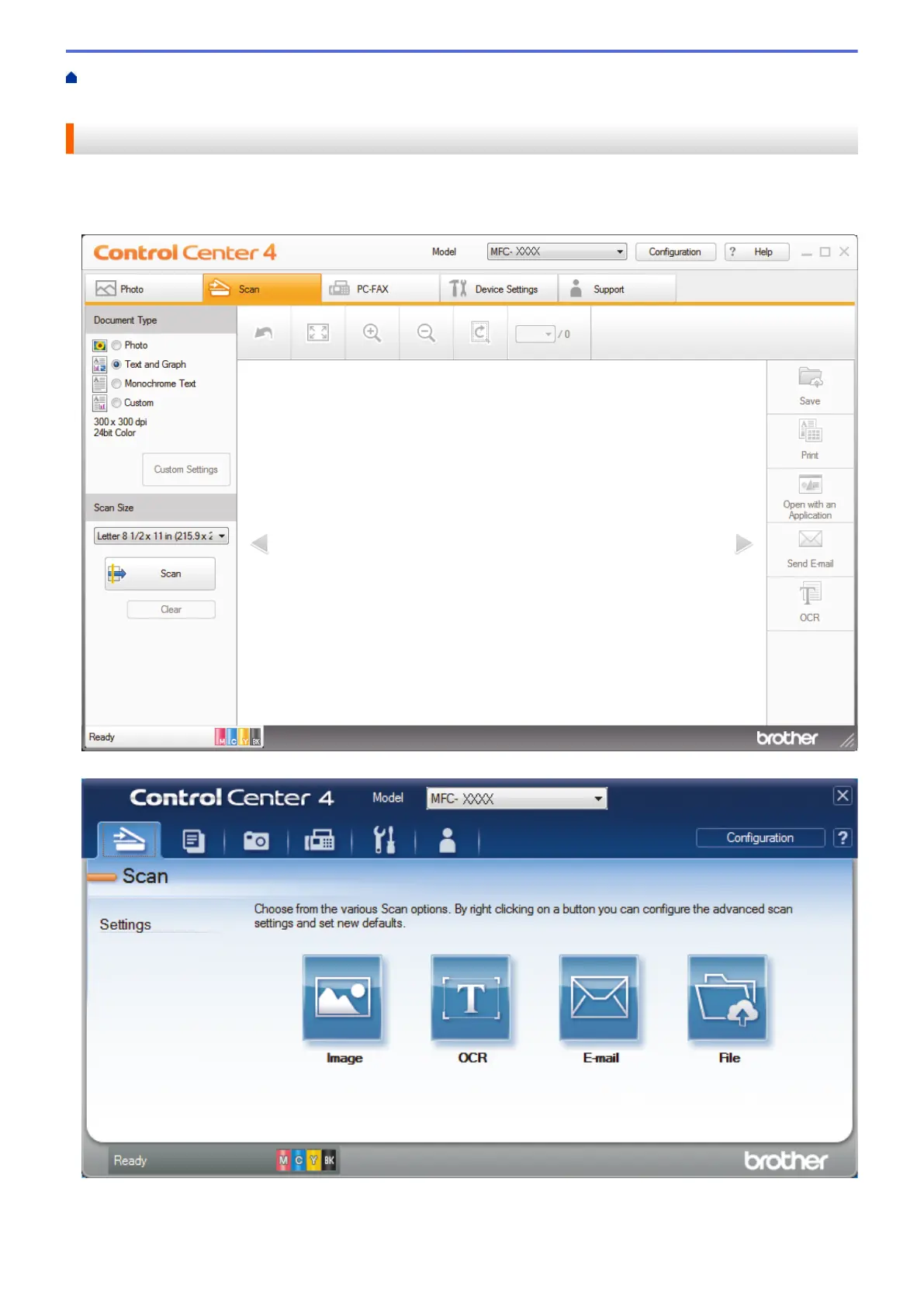Image resolution: width=924 pixels, height=1307 pixels.
Task: Click the File scan button
Action: pyautogui.click(x=728, y=998)
